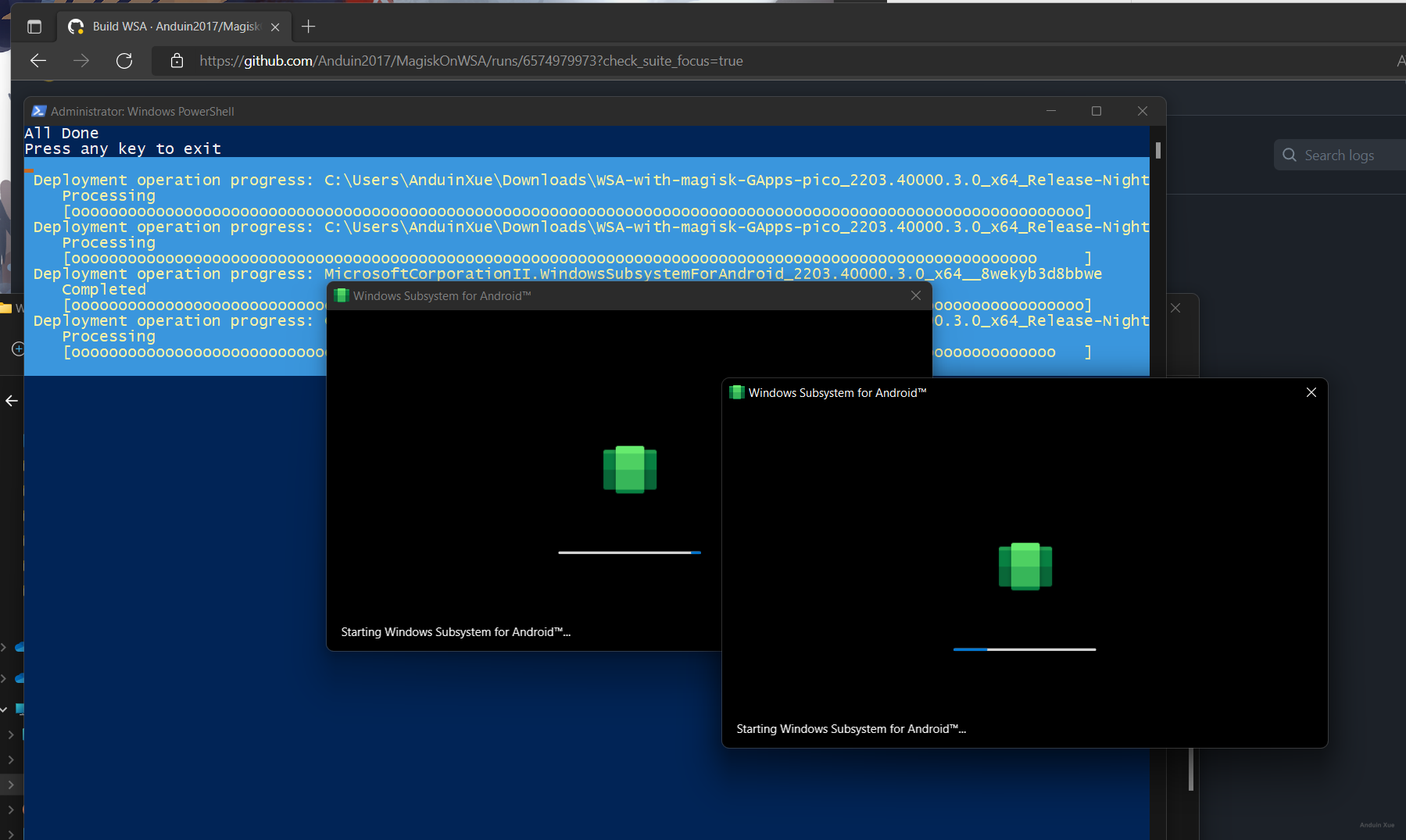This screenshot has height=840, width=1406.
Task: Maximize the PowerShell window
Action: pyautogui.click(x=1097, y=111)
